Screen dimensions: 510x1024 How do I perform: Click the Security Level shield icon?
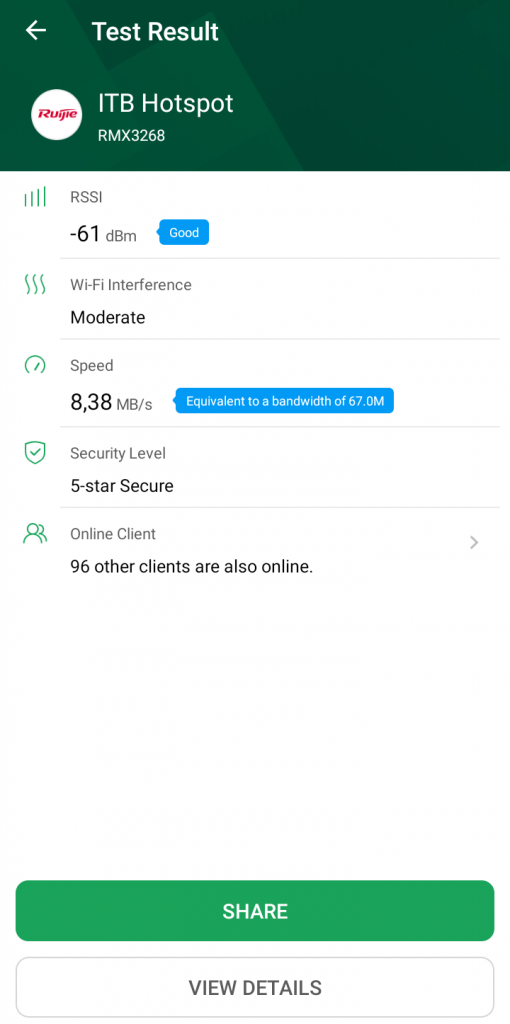tap(35, 453)
